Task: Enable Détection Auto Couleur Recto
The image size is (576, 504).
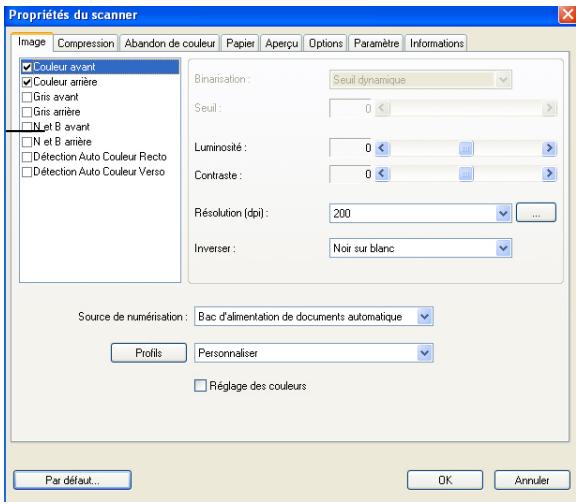Action: click(x=27, y=157)
